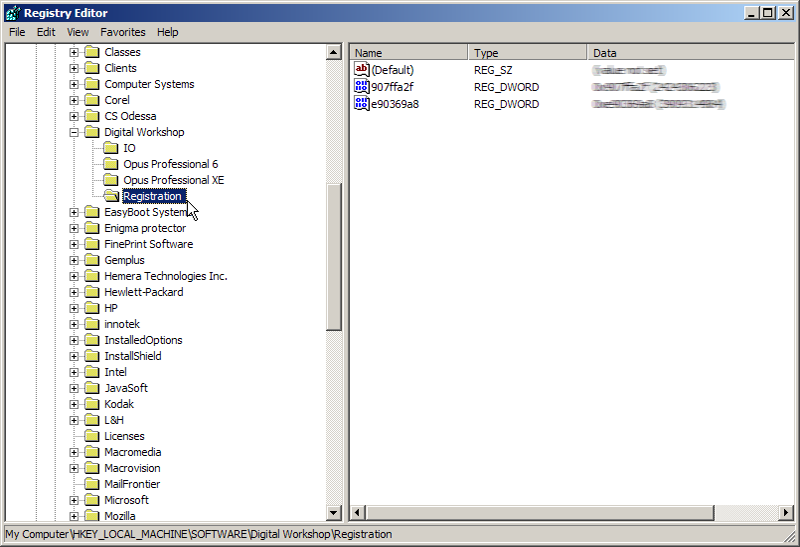
Task: Expand the L&H key
Action: click(x=74, y=420)
